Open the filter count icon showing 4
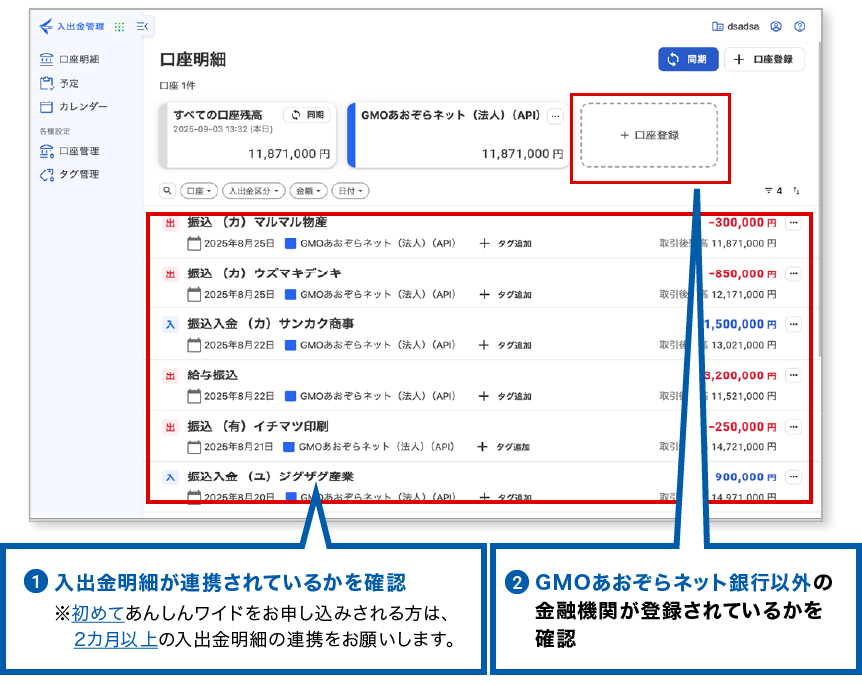This screenshot has height=684, width=862. click(772, 190)
